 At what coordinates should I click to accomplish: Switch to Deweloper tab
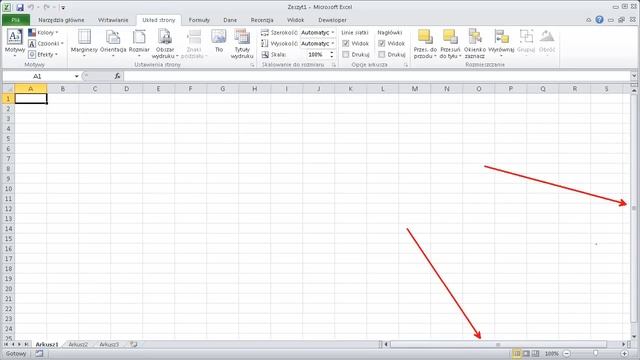pyautogui.click(x=332, y=20)
